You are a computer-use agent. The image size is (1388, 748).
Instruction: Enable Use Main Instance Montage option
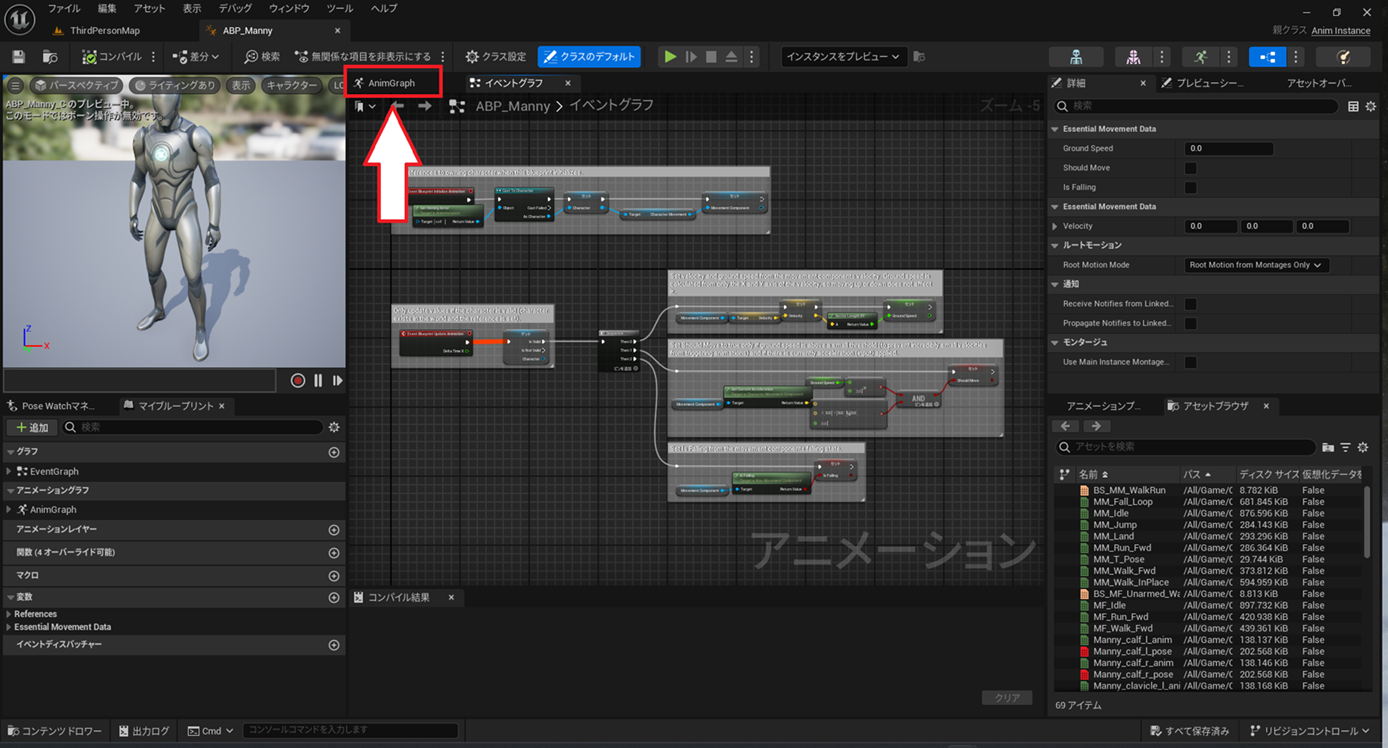pos(1189,362)
